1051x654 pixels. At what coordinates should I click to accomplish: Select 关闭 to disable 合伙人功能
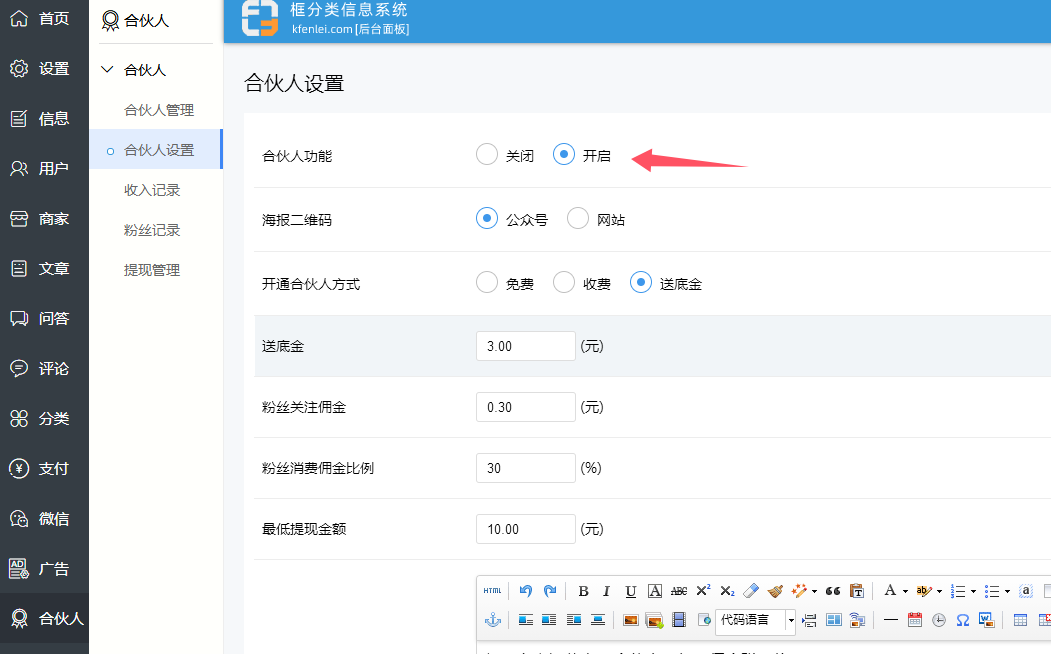point(487,155)
